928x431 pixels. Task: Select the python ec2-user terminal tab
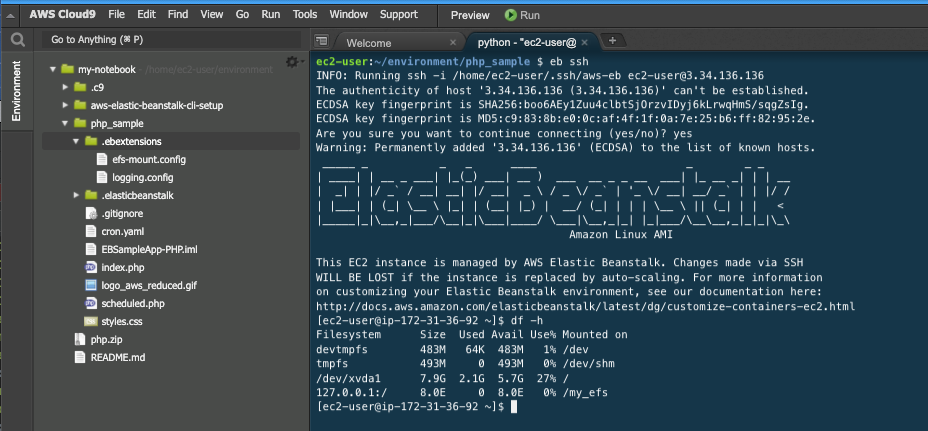pos(527,43)
